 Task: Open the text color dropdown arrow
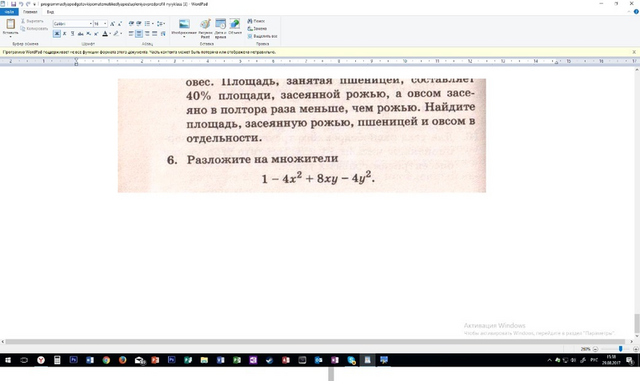pos(110,33)
